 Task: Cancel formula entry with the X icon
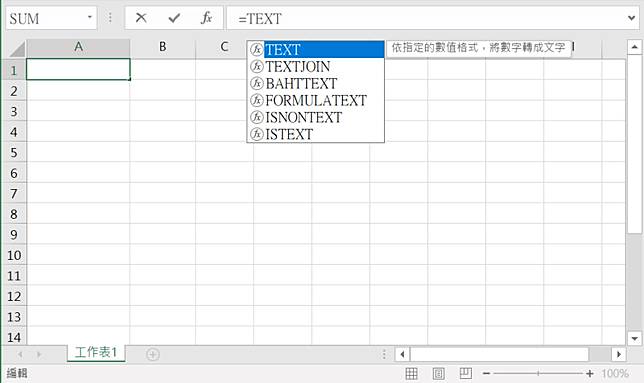tap(141, 18)
